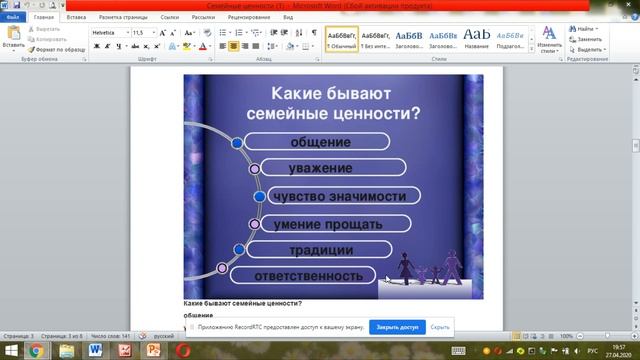Click the family values slide image

tap(333, 187)
